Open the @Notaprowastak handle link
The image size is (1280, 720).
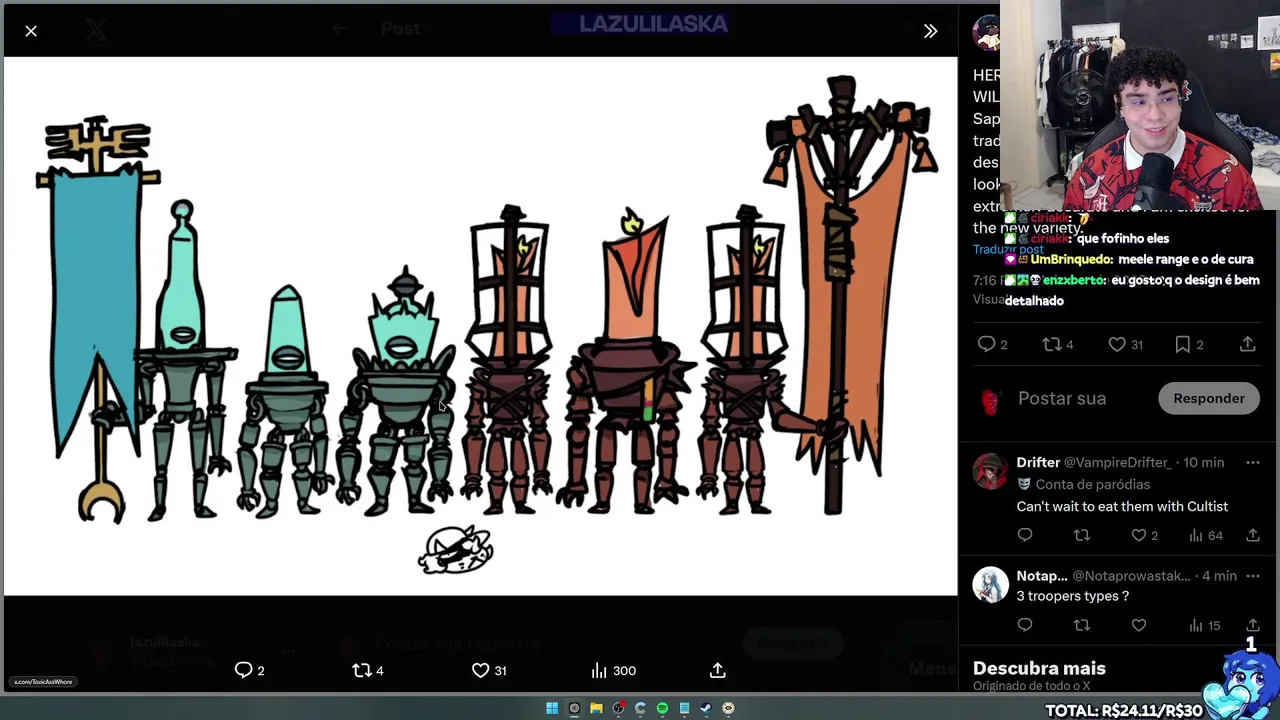tap(1131, 576)
